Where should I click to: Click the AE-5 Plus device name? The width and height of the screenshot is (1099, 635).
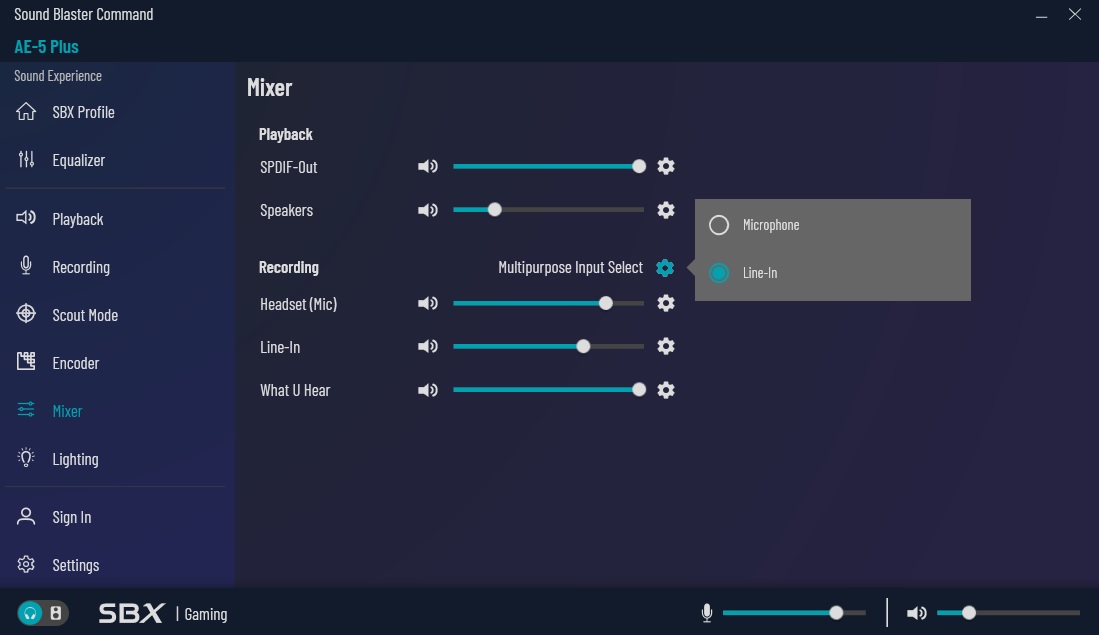point(46,47)
